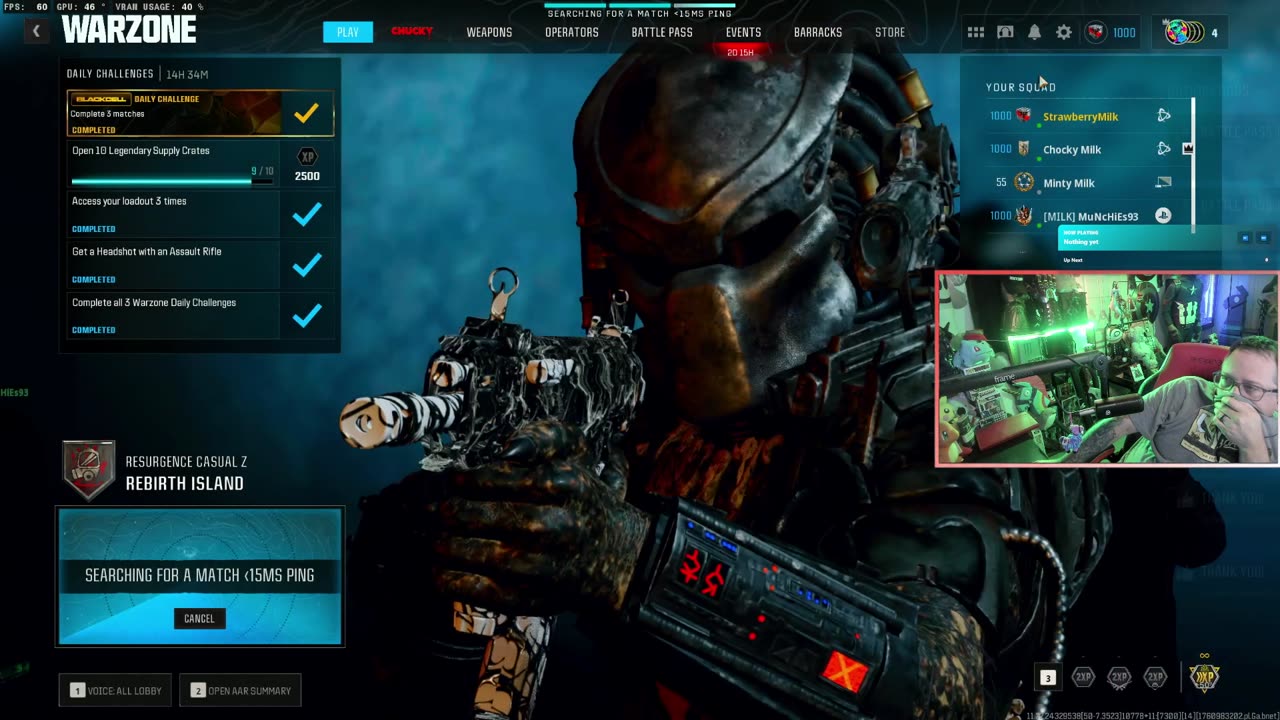Image resolution: width=1280 pixels, height=720 pixels.
Task: Click Open AAR Summary button
Action: pyautogui.click(x=240, y=690)
